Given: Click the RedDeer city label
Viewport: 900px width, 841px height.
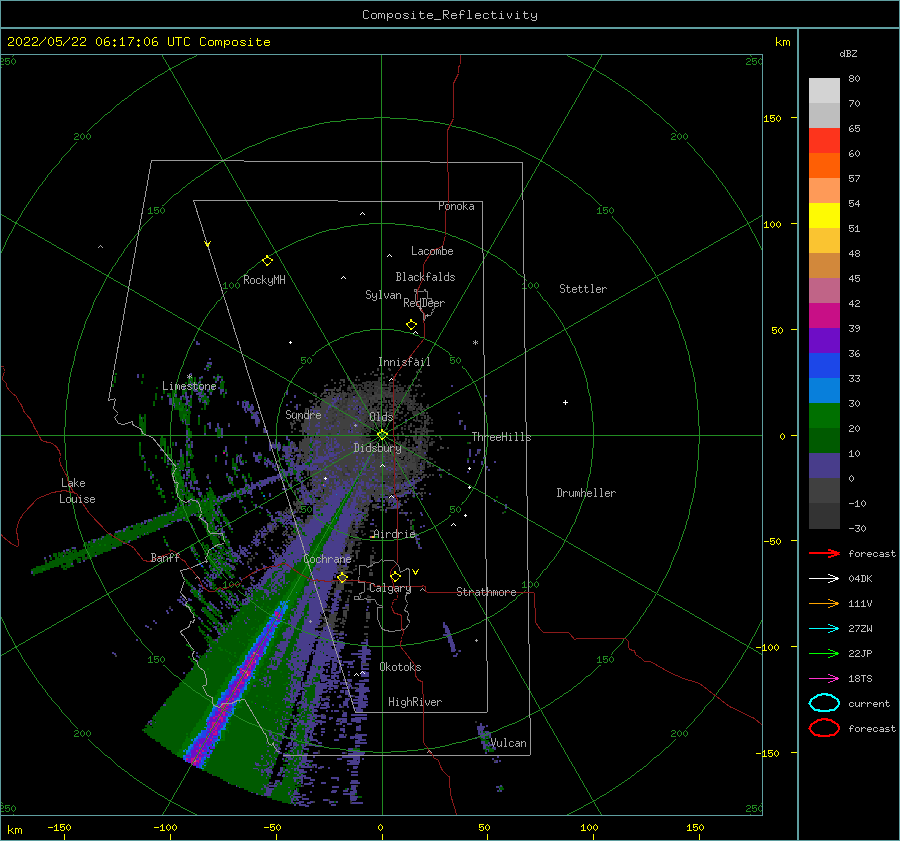Looking at the screenshot, I should tap(424, 303).
